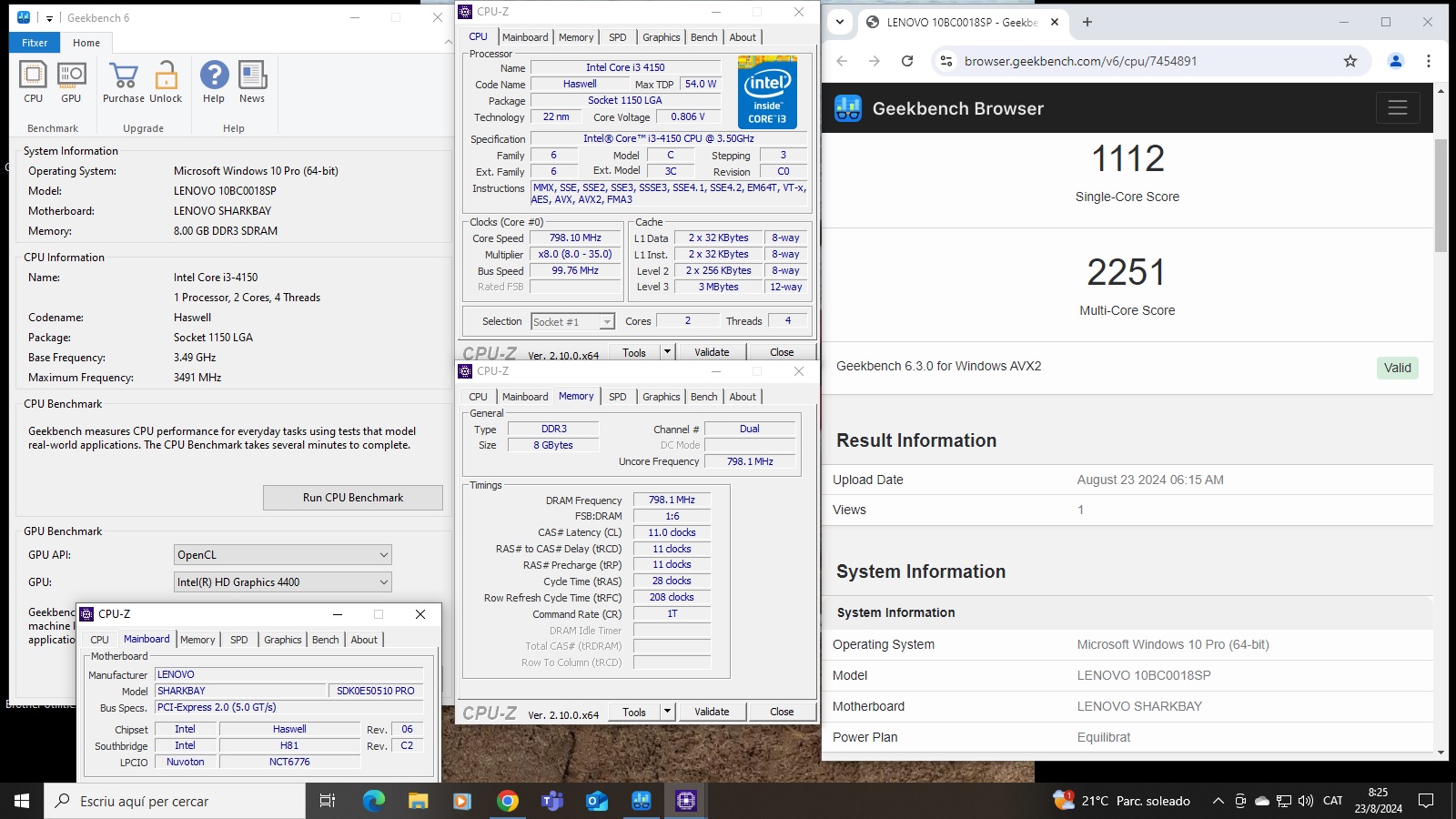Click Tools button in Memory CPU-Z window
This screenshot has height=819, width=1456.
click(x=634, y=712)
